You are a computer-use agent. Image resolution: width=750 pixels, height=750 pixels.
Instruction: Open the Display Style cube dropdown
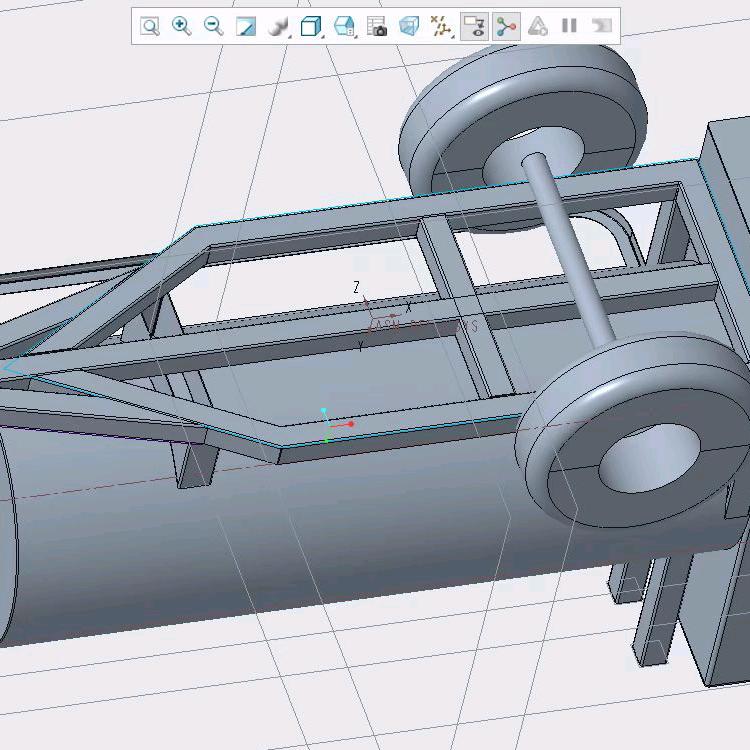tap(311, 26)
